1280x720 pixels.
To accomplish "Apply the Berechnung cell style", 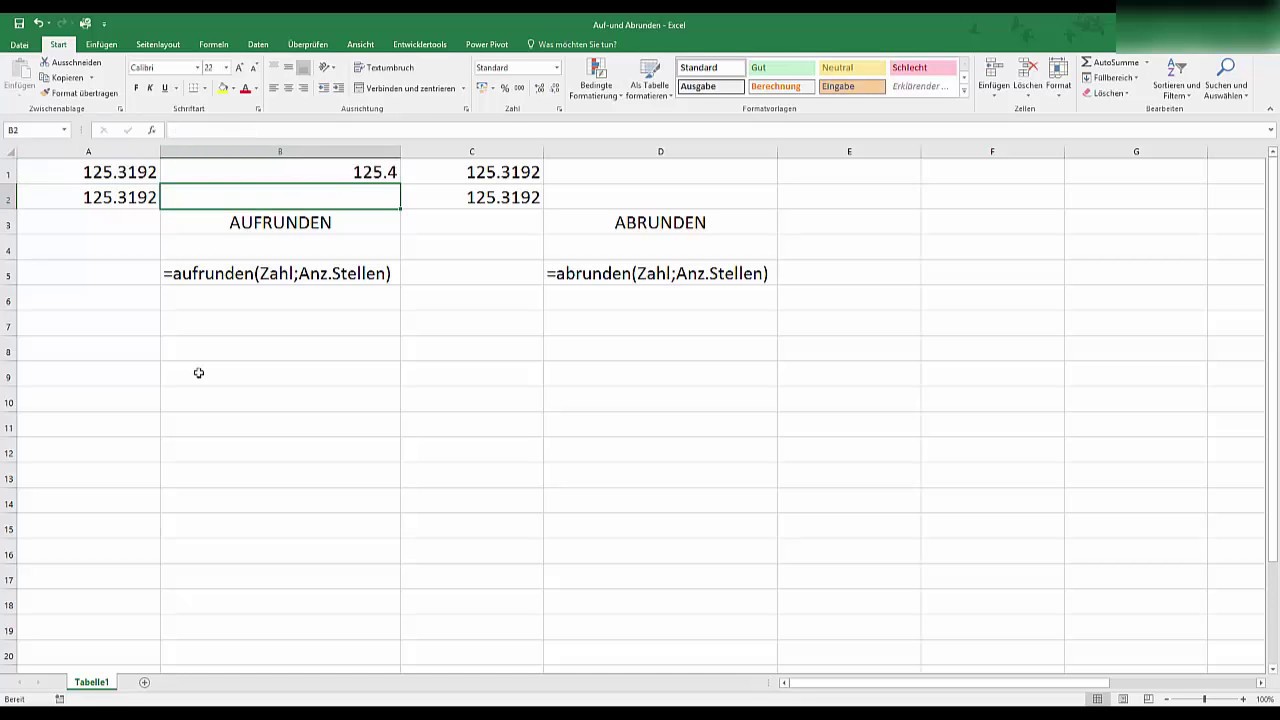I will [x=782, y=86].
